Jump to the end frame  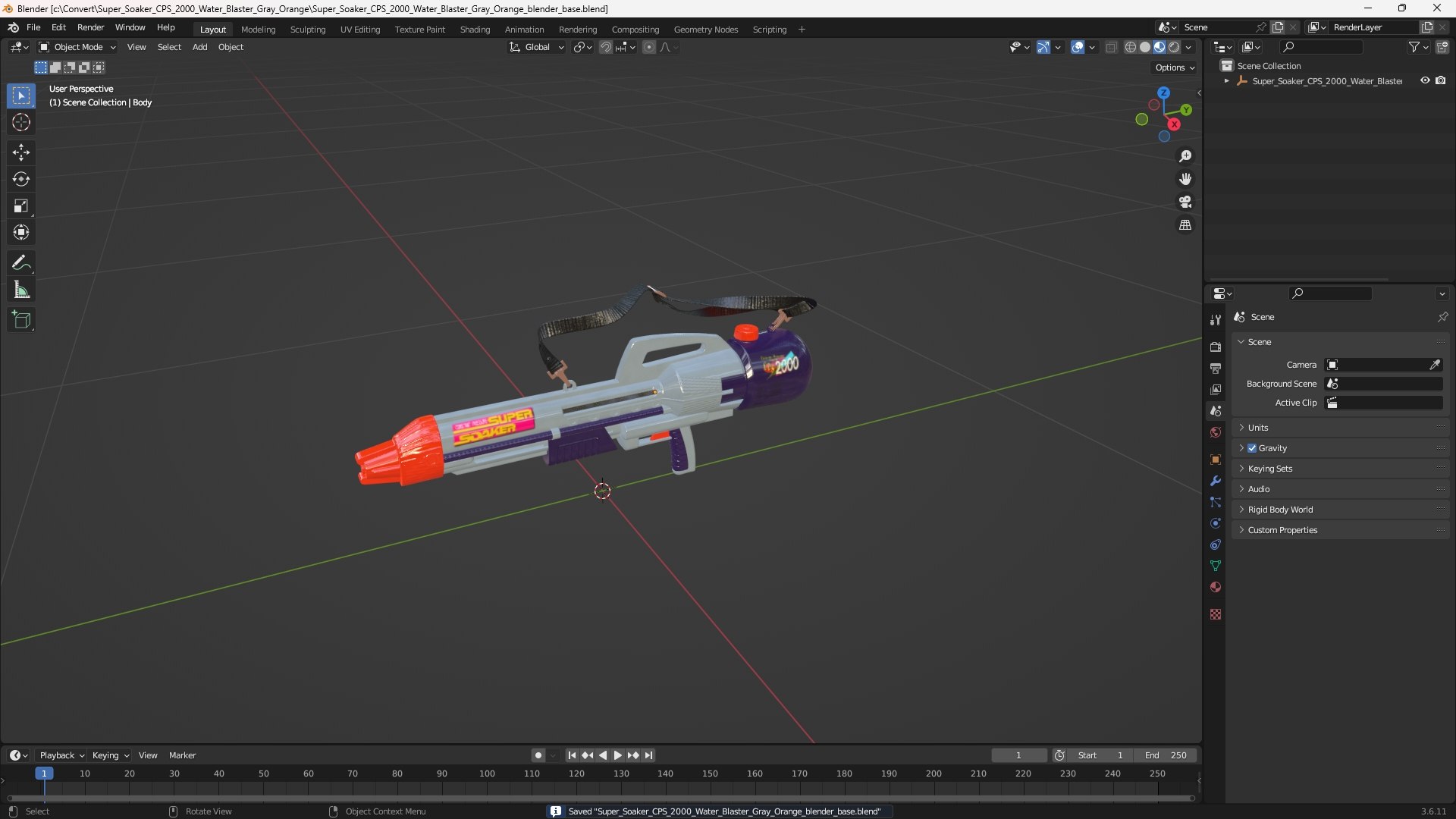coord(649,755)
